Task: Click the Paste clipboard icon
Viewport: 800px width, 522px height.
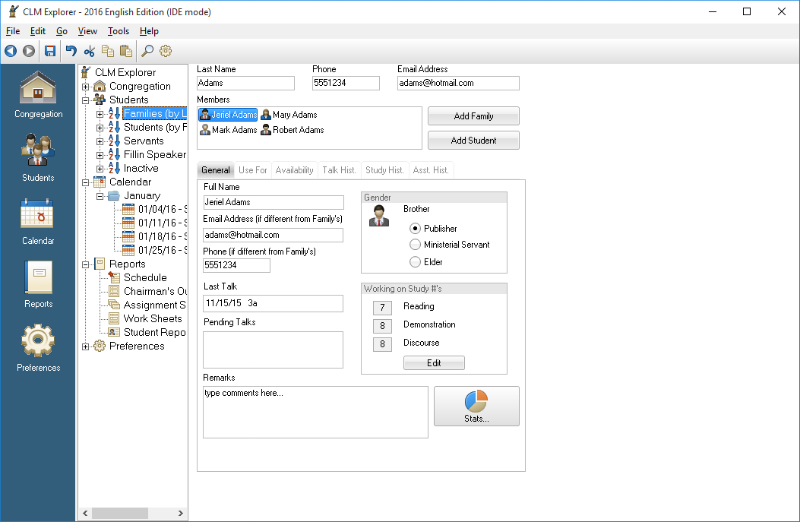Action: (126, 51)
